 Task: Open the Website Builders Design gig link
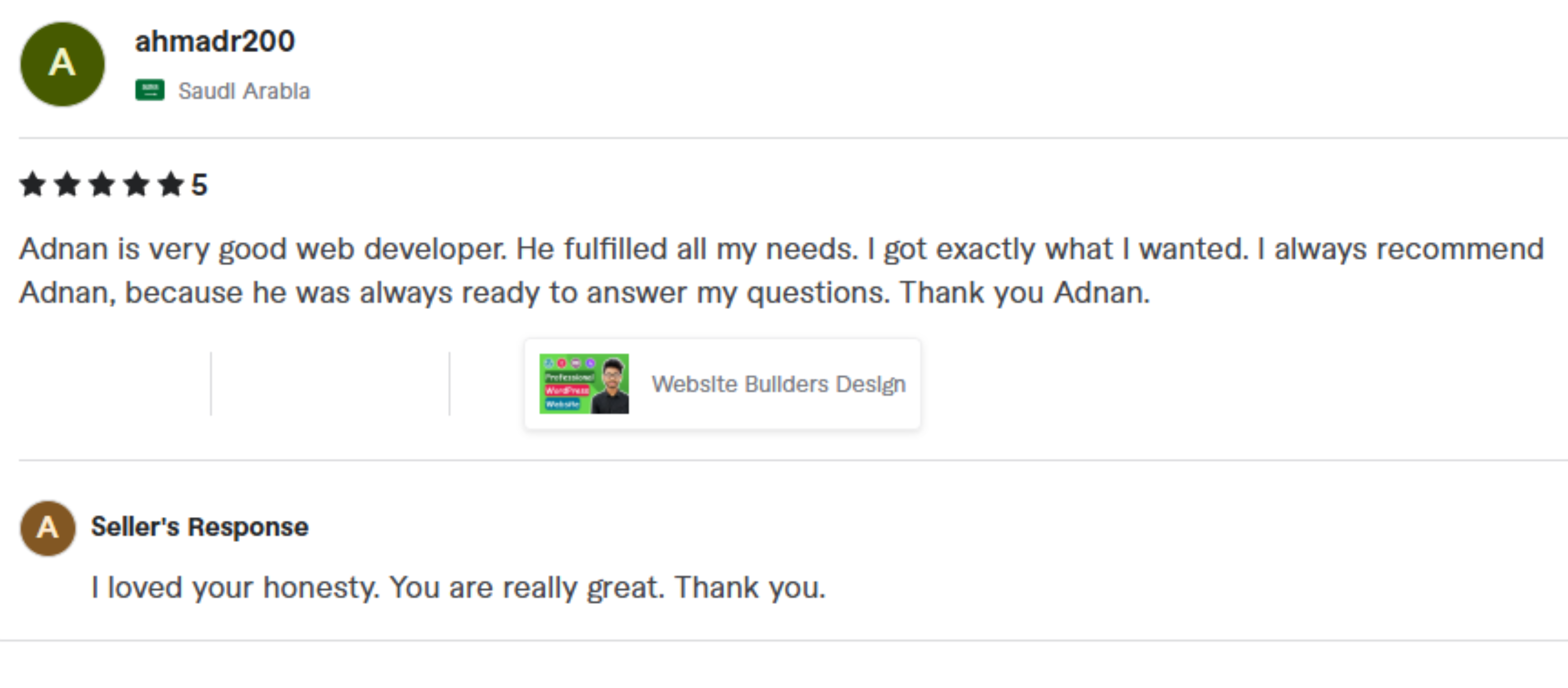779,384
